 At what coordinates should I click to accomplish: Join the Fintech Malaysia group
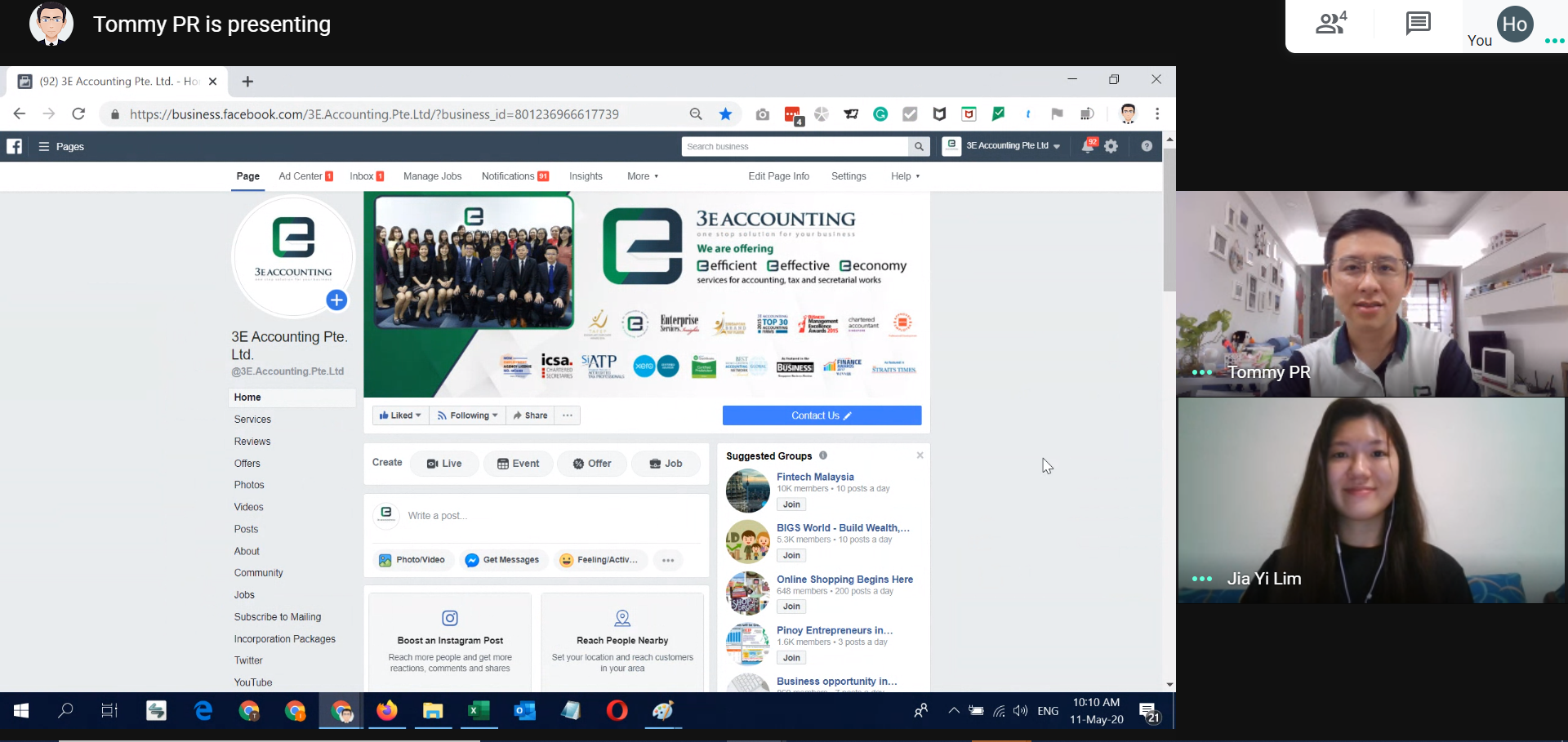[791, 504]
